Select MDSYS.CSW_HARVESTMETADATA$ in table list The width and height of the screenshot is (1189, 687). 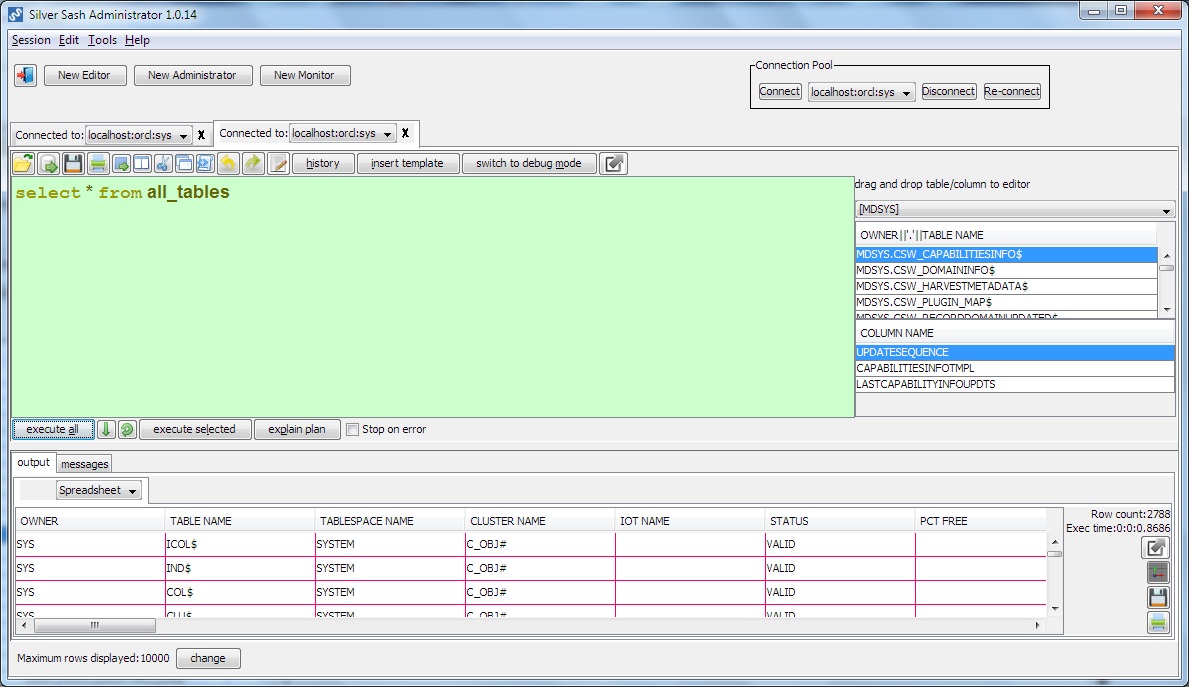tap(1006, 286)
